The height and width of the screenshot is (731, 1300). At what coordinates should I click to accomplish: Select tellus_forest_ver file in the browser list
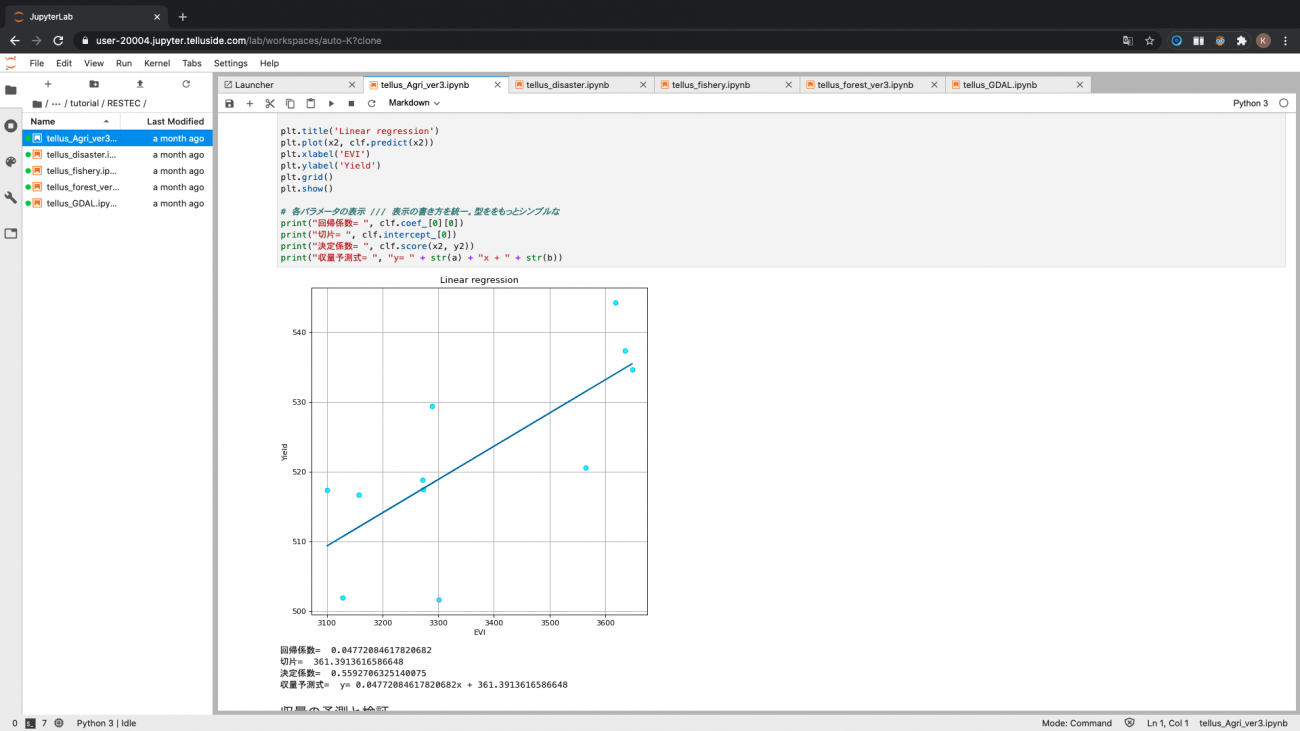click(x=118, y=187)
